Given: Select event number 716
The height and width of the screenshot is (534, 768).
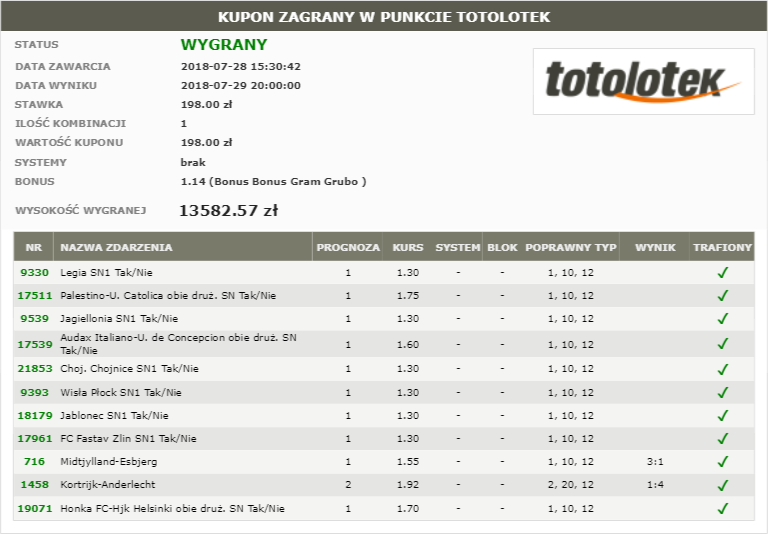Looking at the screenshot, I should [34, 461].
